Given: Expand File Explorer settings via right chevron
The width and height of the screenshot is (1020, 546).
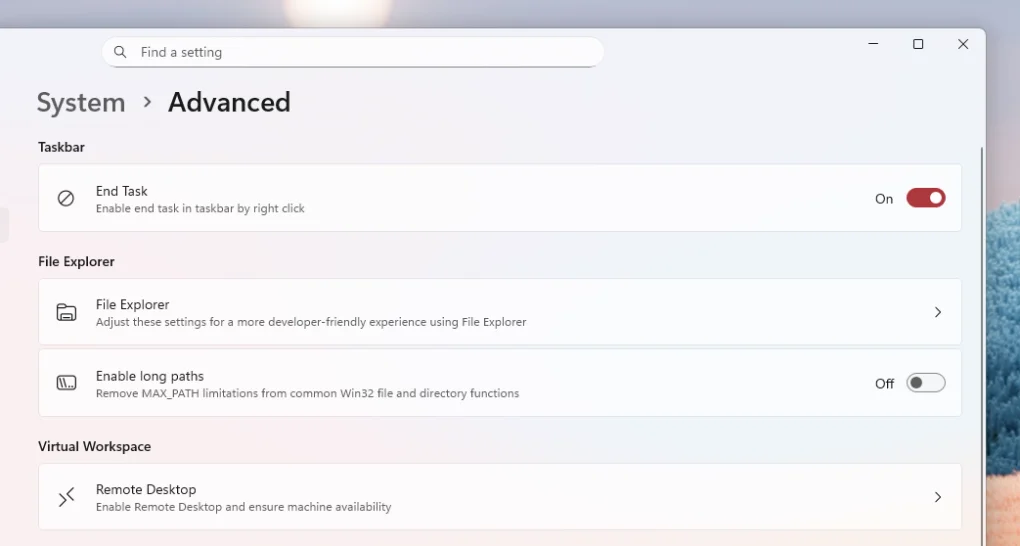Looking at the screenshot, I should 937,312.
